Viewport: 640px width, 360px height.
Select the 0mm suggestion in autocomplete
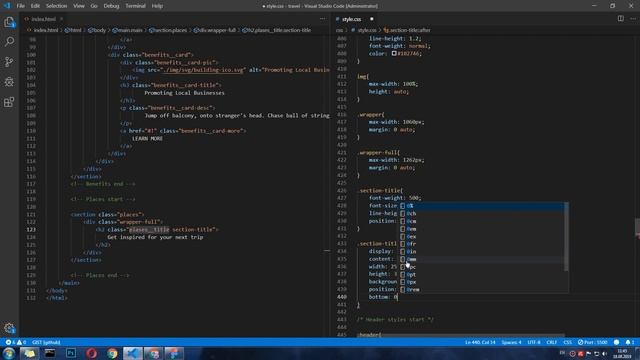pos(482,259)
